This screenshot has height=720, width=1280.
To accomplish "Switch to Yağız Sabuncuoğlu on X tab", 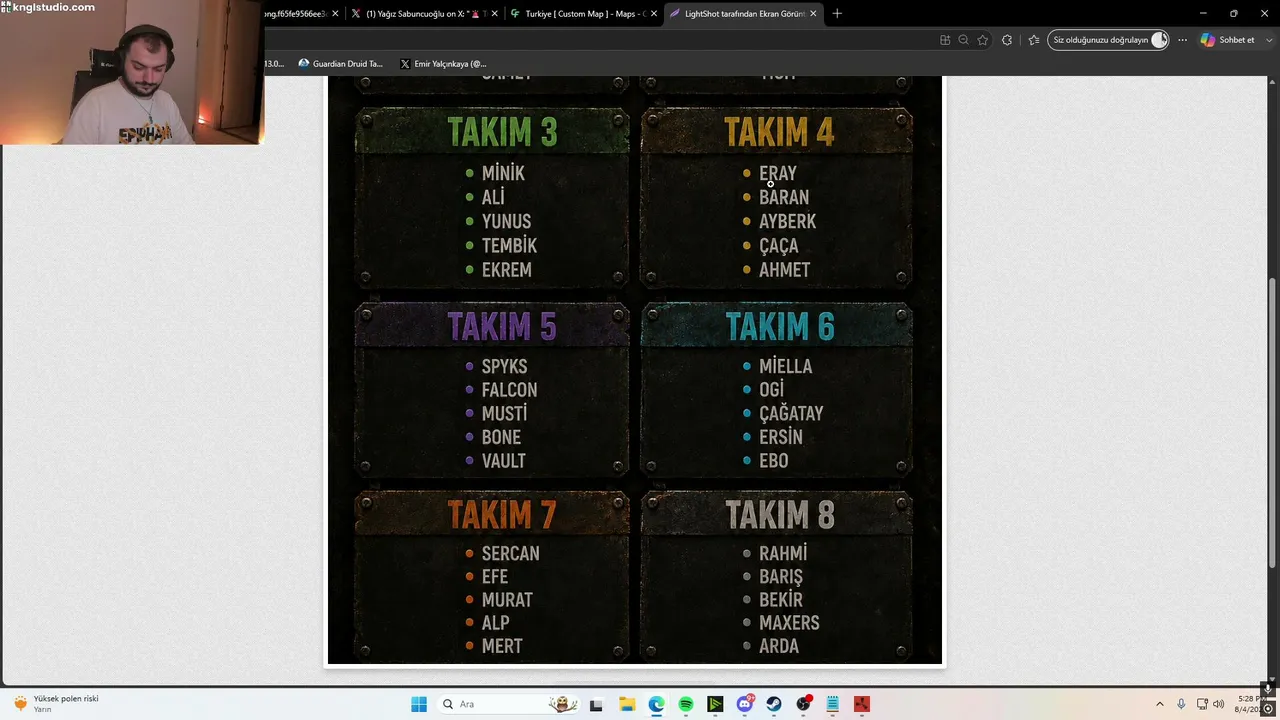I will pos(425,14).
